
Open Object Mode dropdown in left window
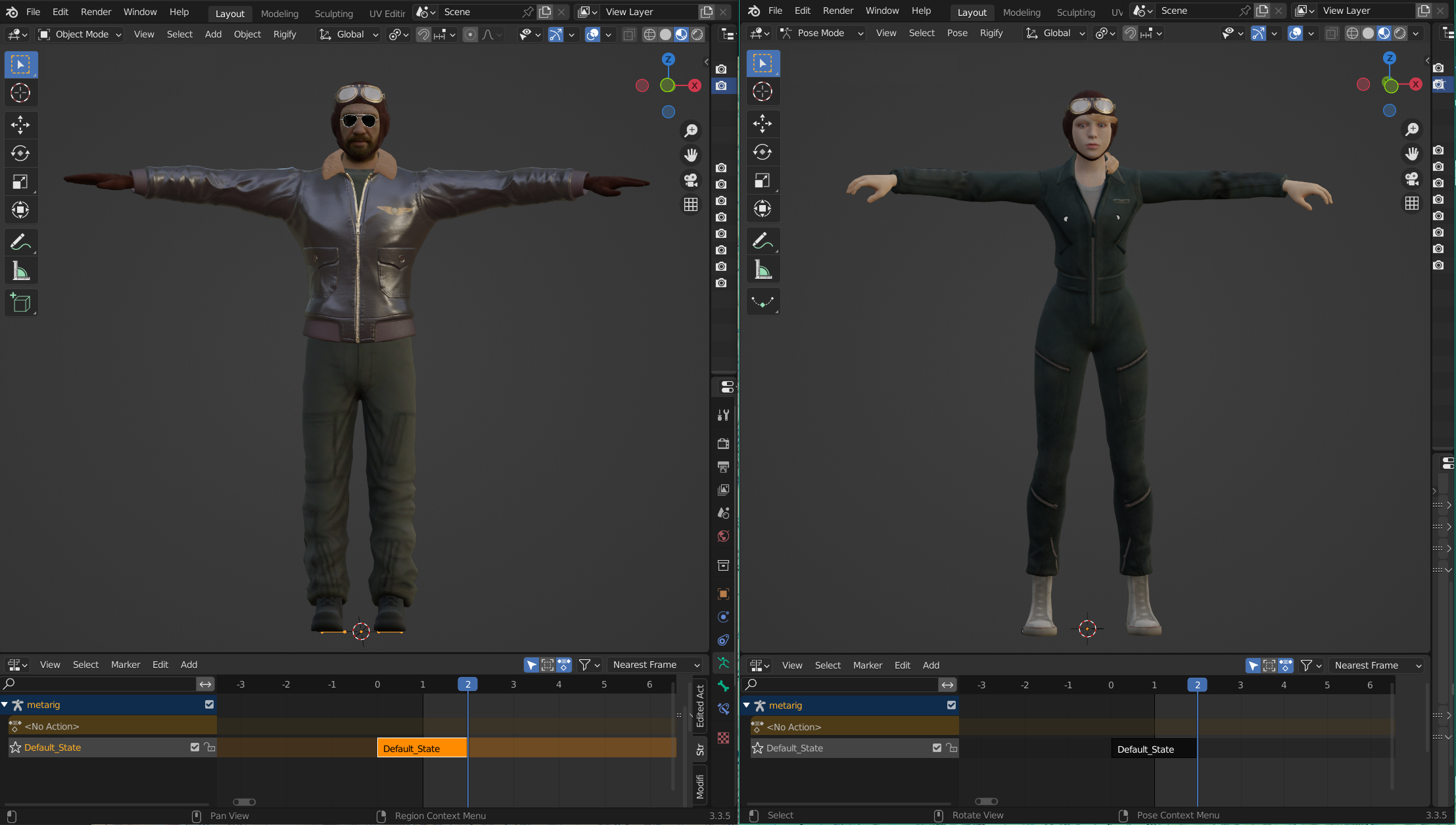click(80, 34)
